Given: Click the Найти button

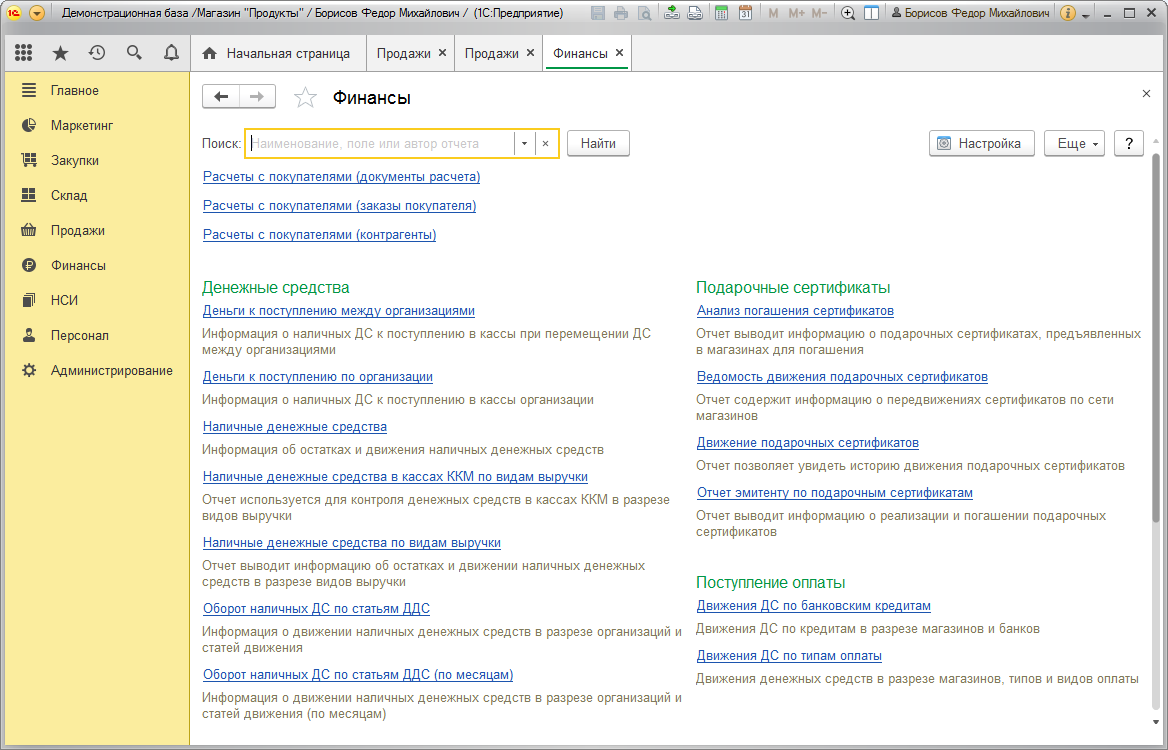Looking at the screenshot, I should point(598,144).
